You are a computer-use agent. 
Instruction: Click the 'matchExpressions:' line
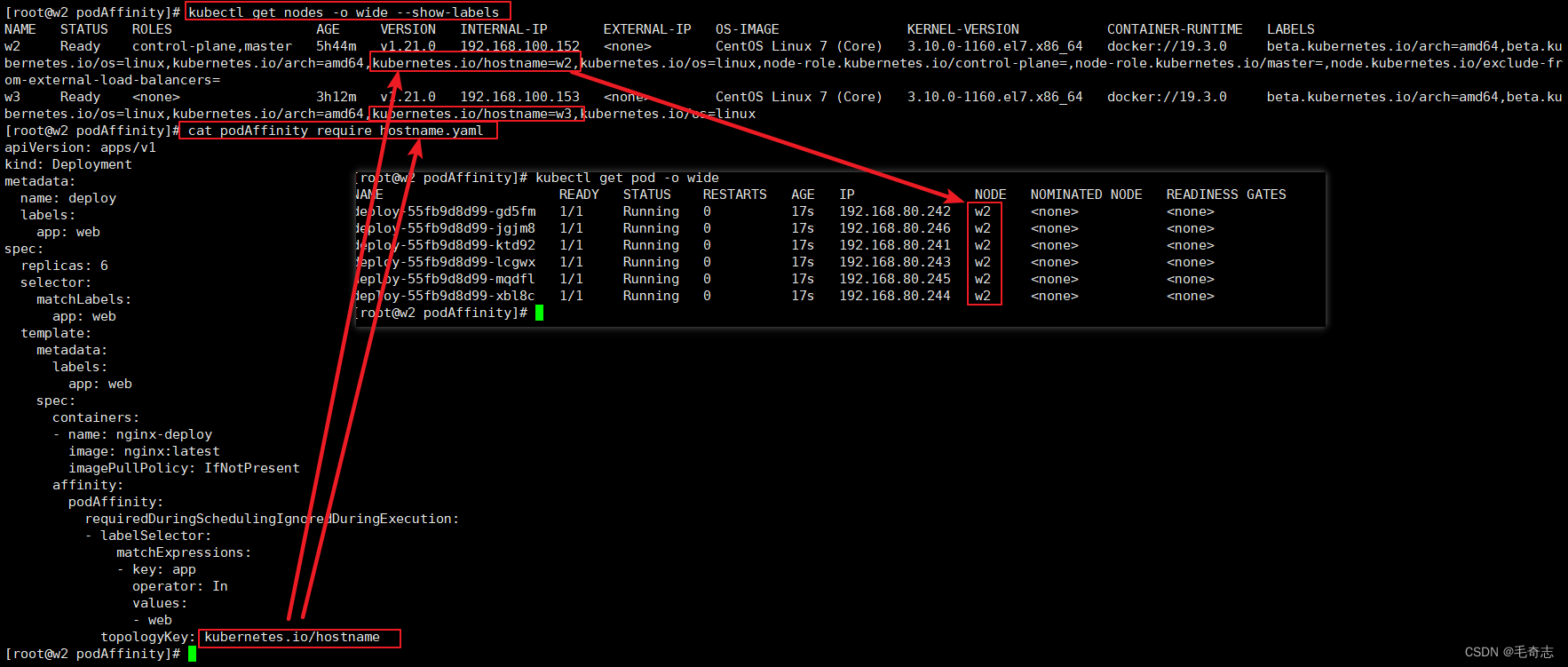pyautogui.click(x=184, y=552)
